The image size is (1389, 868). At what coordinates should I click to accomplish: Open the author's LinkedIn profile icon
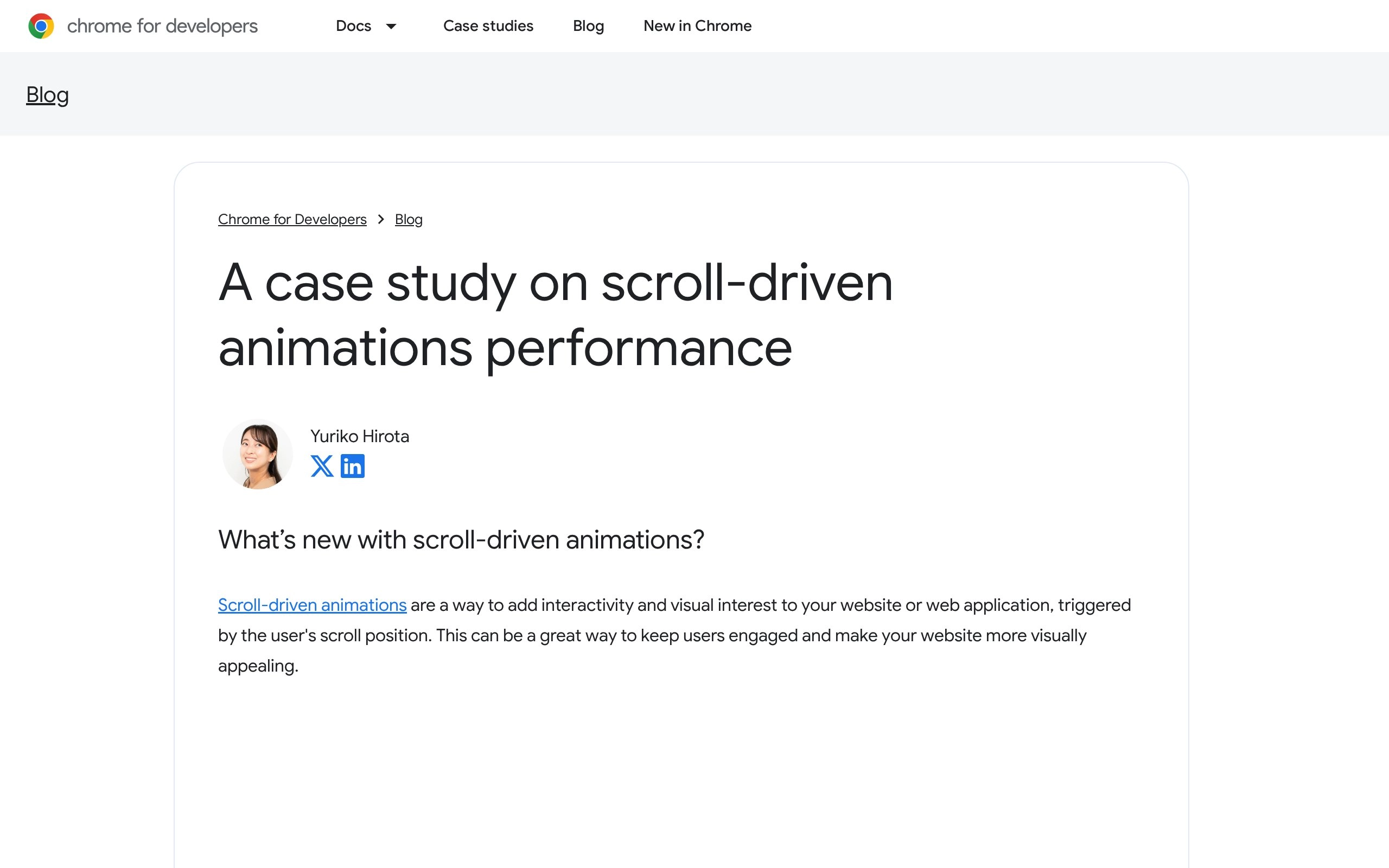click(353, 466)
